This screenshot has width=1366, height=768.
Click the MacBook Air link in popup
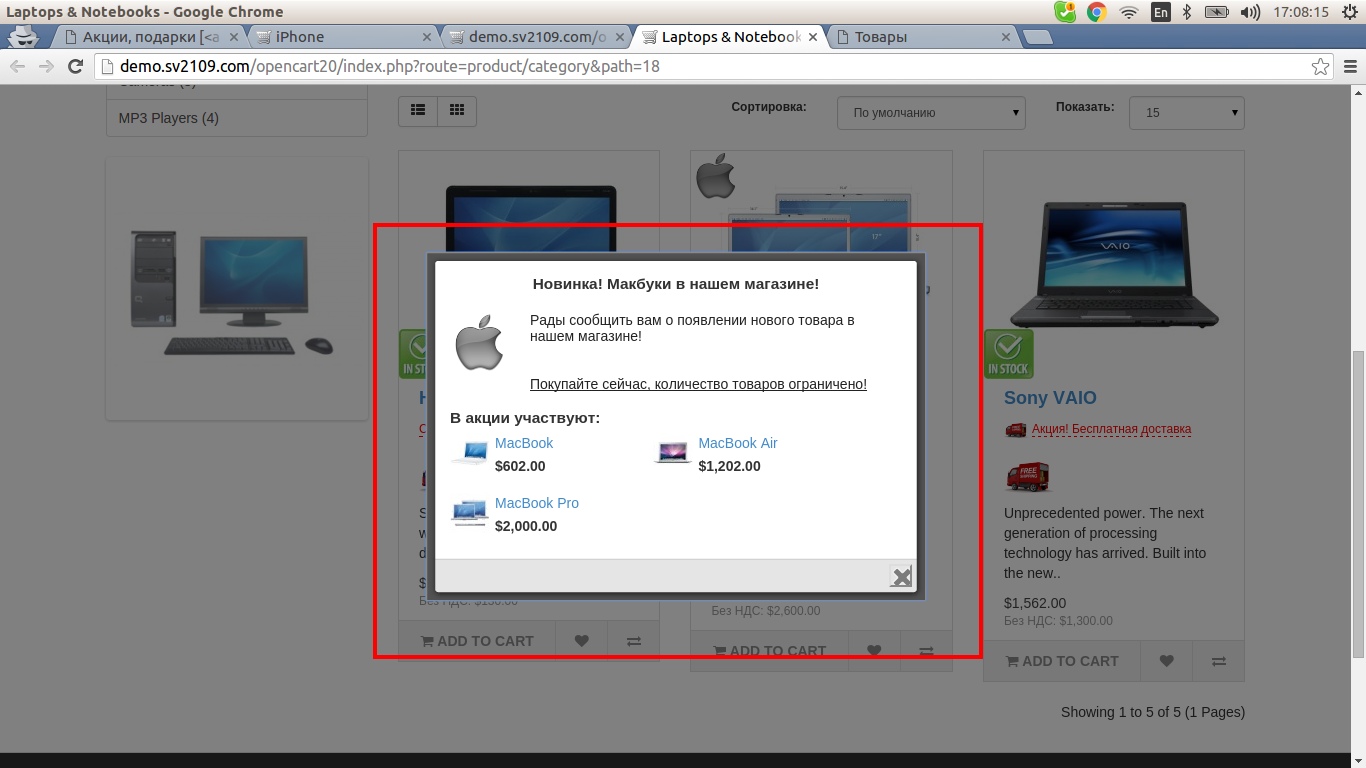737,443
